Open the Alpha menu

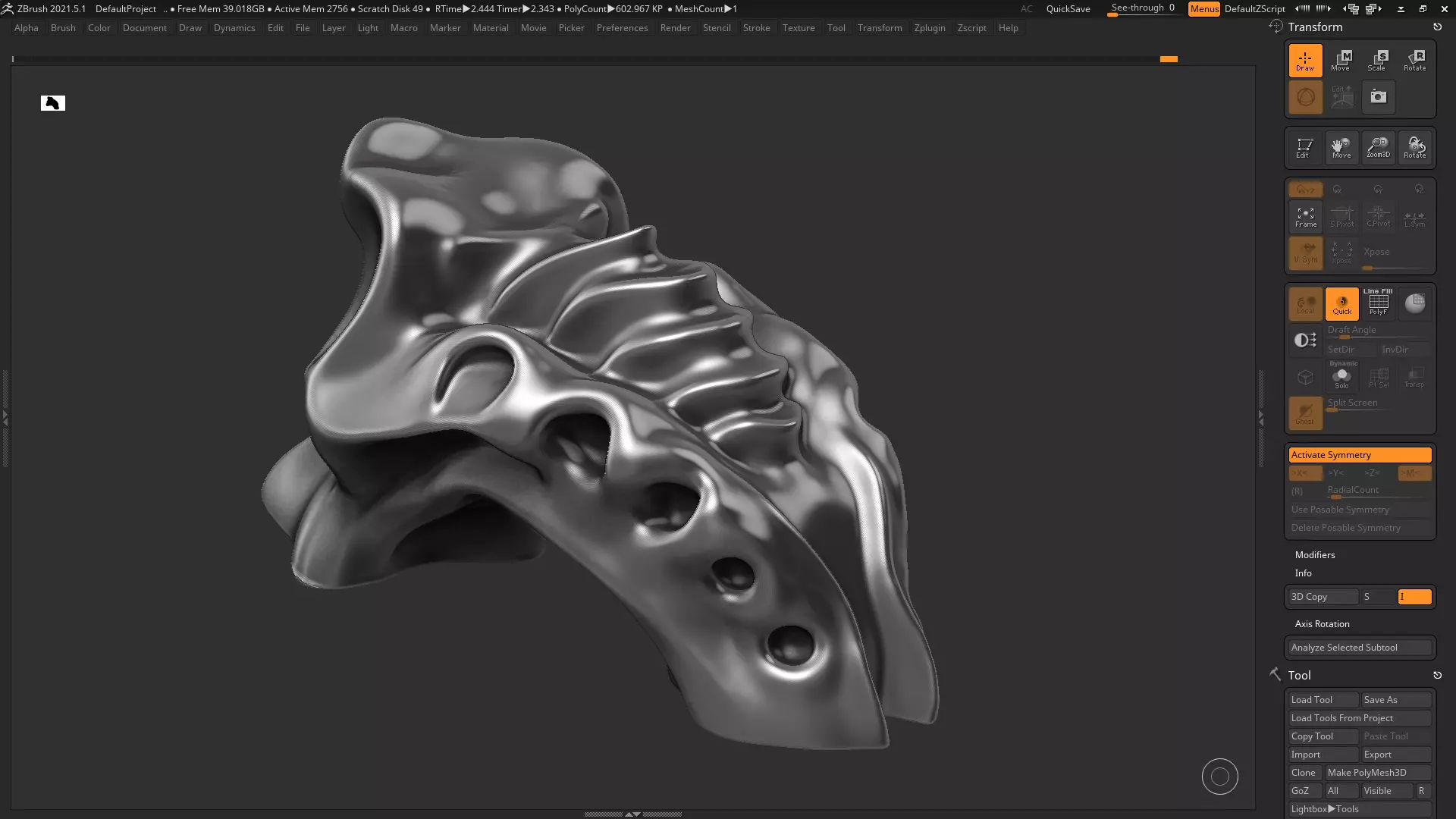coord(27,28)
